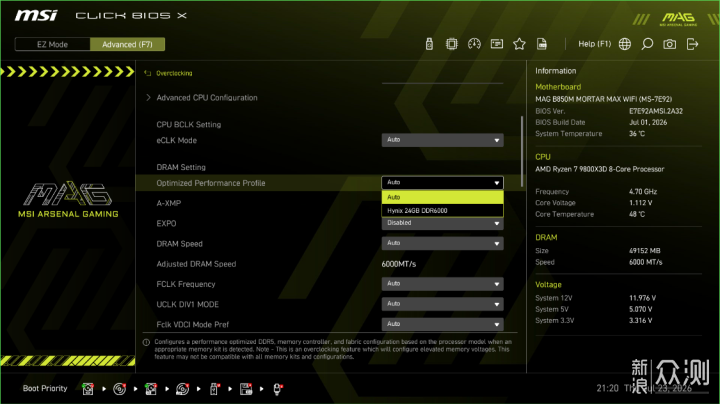Open DRAM Speed dropdown
720x404 pixels.
(x=443, y=243)
